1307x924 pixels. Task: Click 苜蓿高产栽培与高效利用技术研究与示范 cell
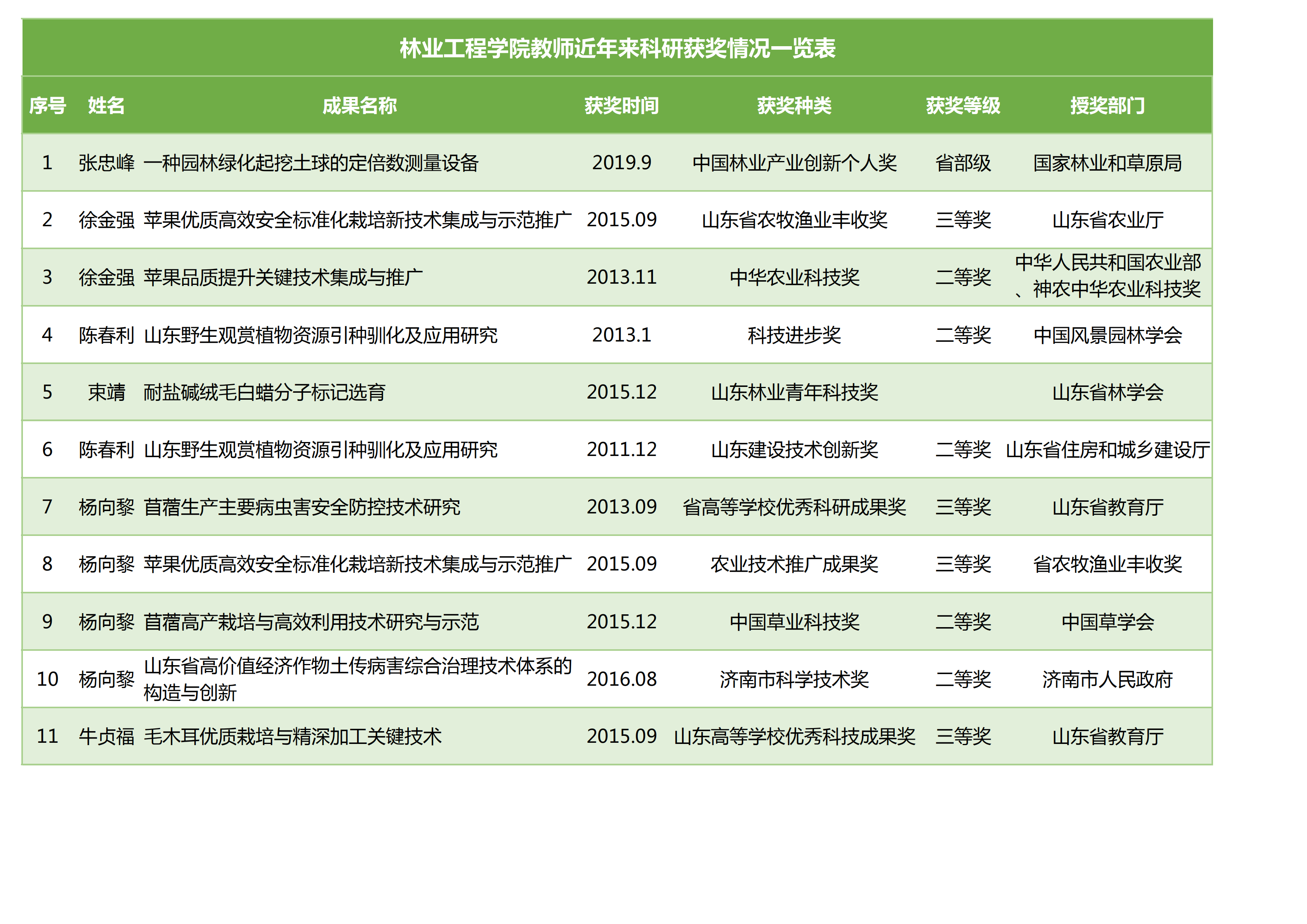tap(311, 622)
